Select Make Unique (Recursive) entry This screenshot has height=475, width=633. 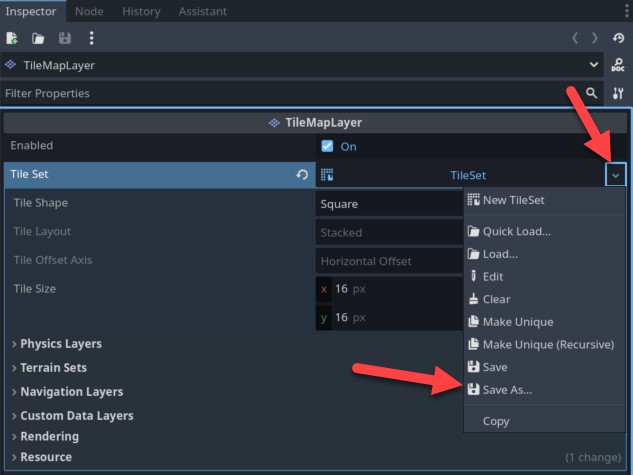click(x=544, y=344)
